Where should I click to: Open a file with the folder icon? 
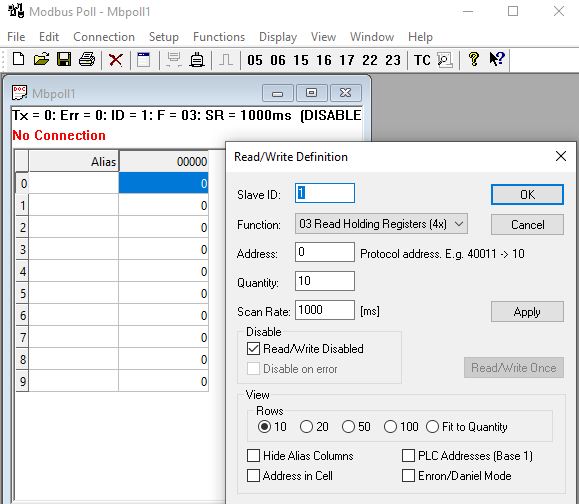tap(41, 59)
